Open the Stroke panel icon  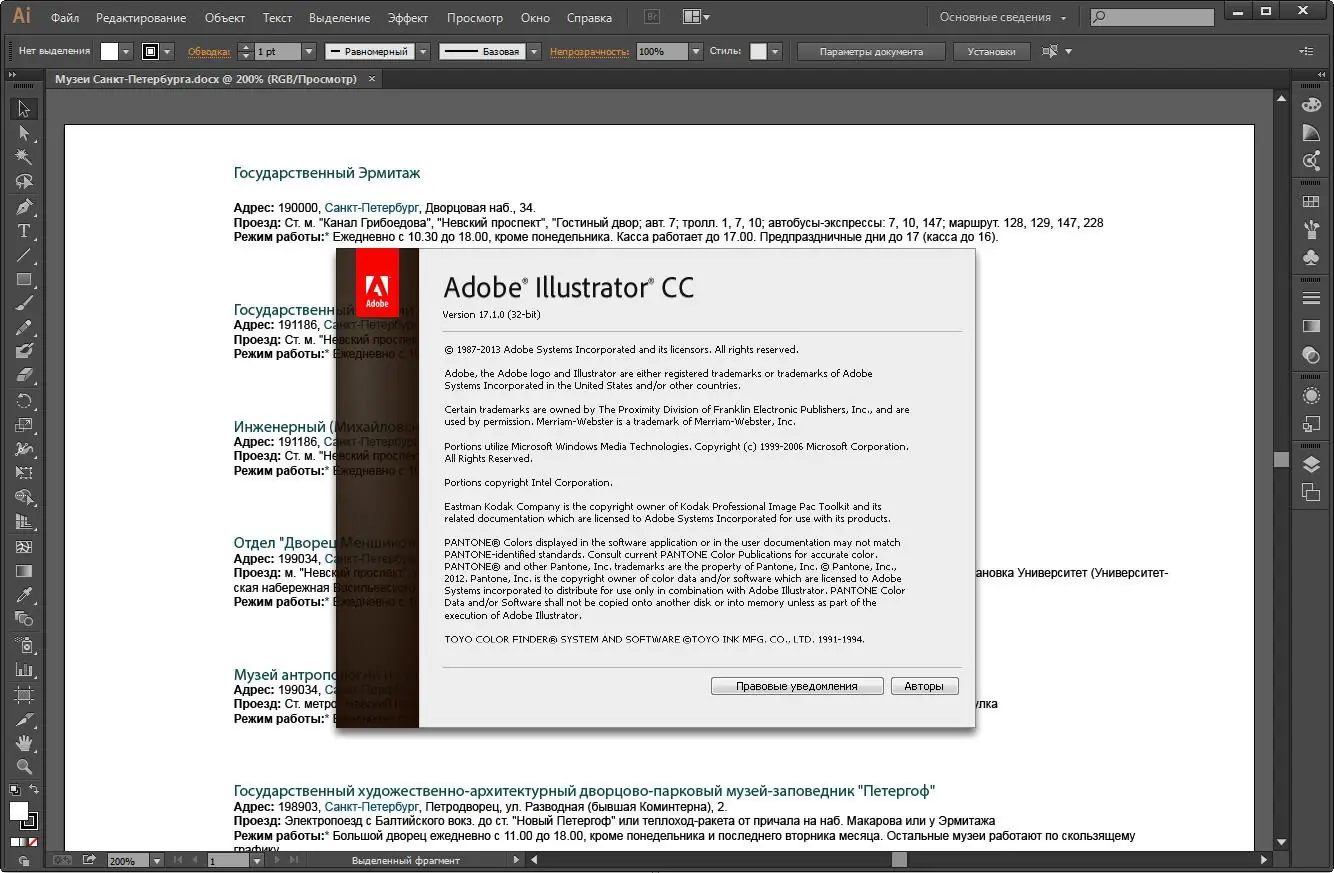1311,298
